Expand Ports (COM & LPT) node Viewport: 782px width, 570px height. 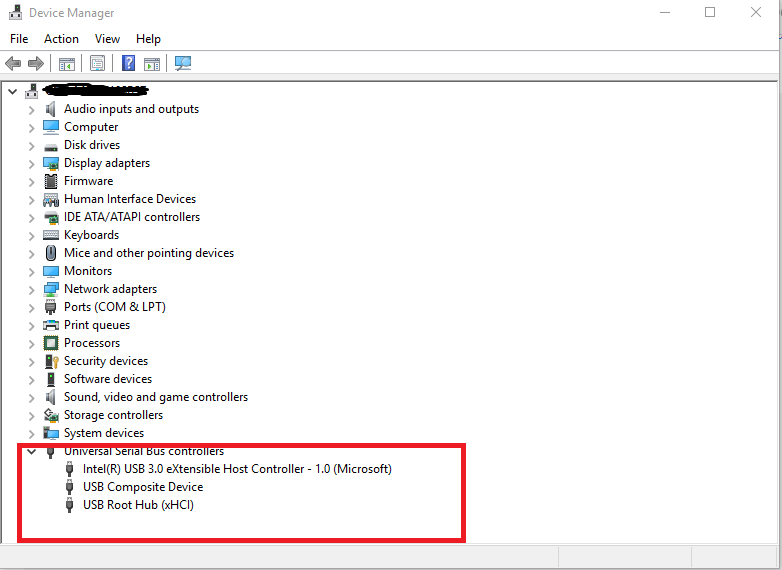pyautogui.click(x=31, y=308)
